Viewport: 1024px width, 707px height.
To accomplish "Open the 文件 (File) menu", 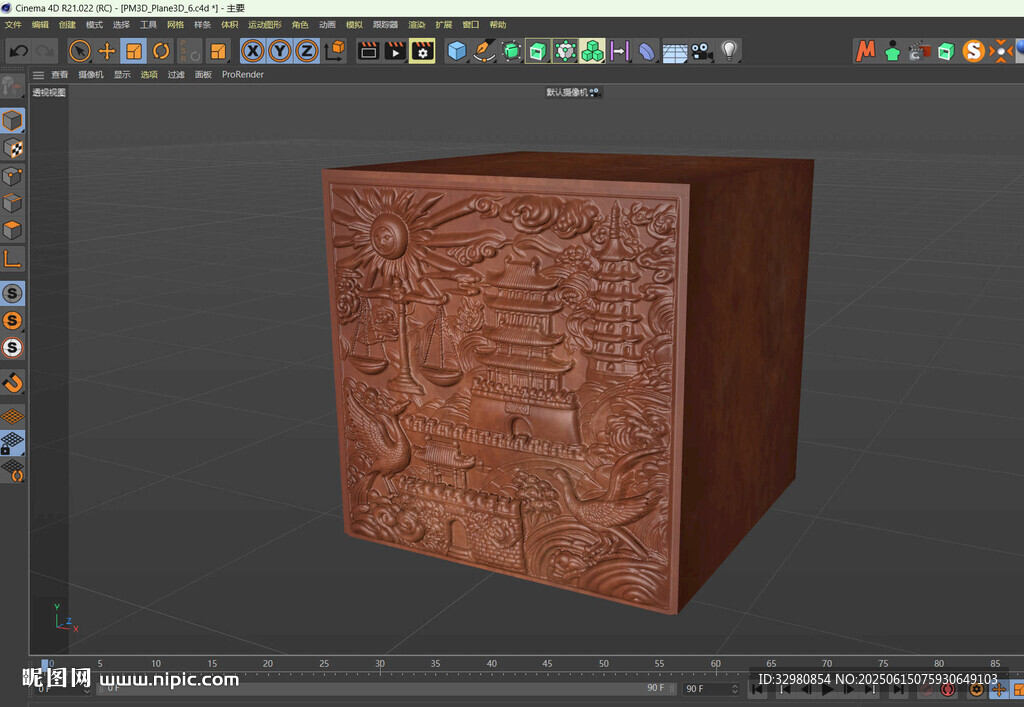I will (13, 25).
